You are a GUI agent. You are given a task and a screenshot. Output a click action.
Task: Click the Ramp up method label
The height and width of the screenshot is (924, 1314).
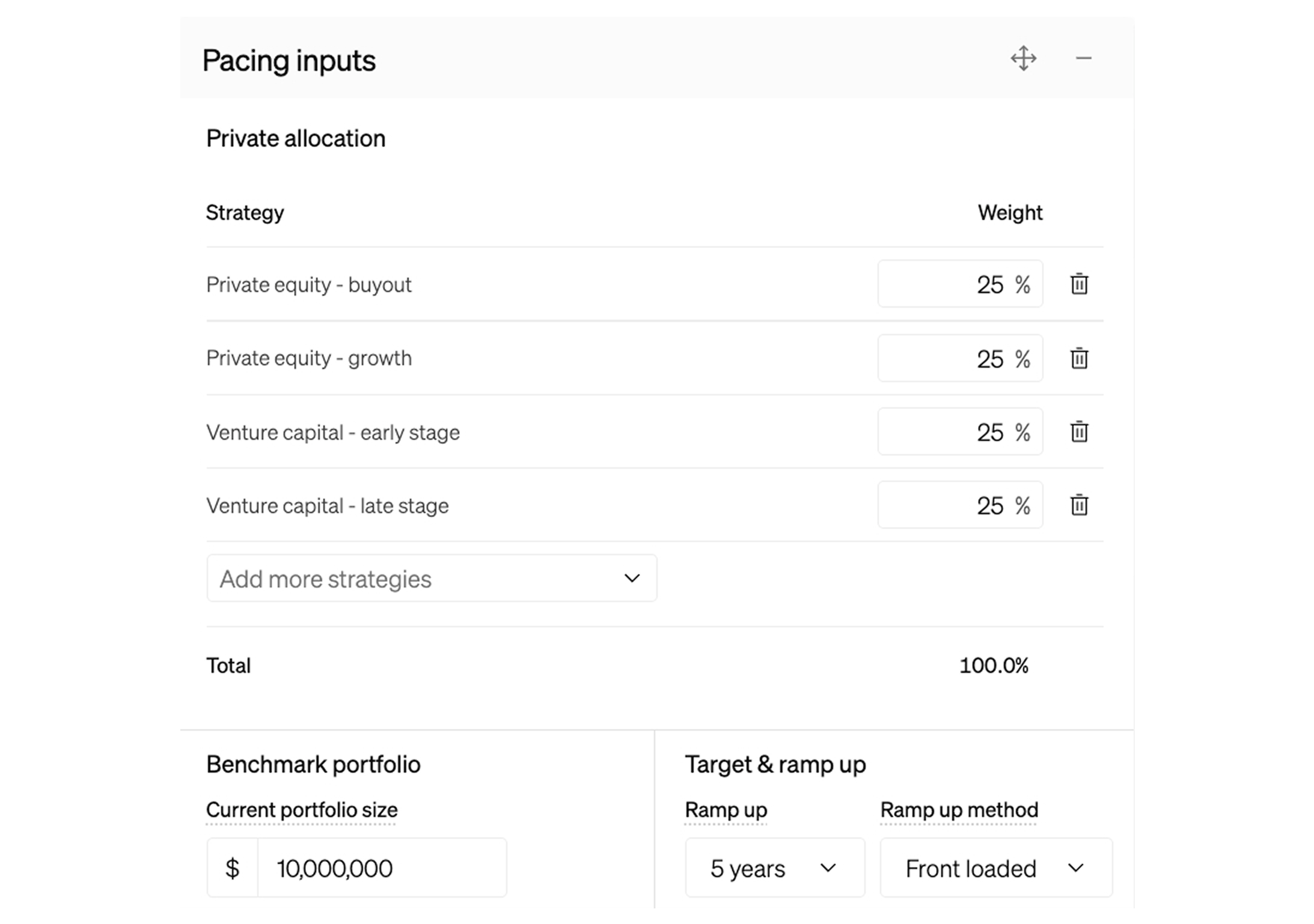(959, 810)
